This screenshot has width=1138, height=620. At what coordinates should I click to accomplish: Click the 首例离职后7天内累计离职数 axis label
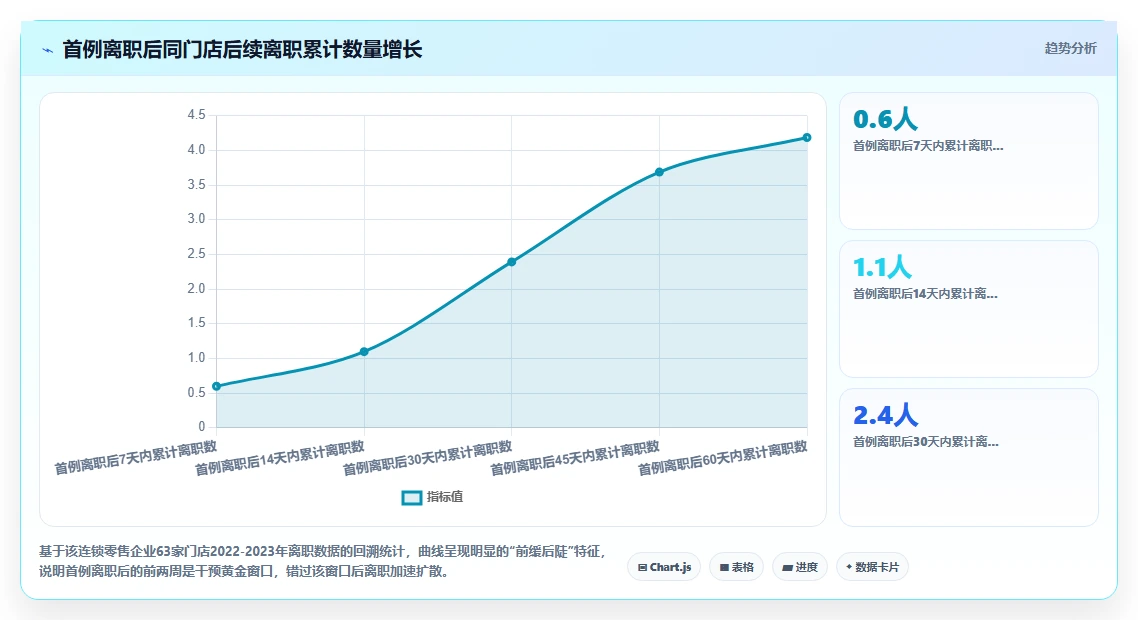click(136, 457)
